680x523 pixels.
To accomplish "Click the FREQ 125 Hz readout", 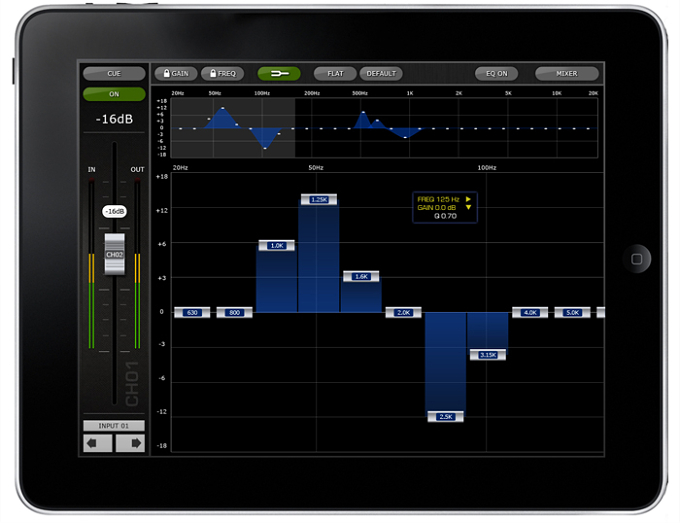I will [x=438, y=199].
